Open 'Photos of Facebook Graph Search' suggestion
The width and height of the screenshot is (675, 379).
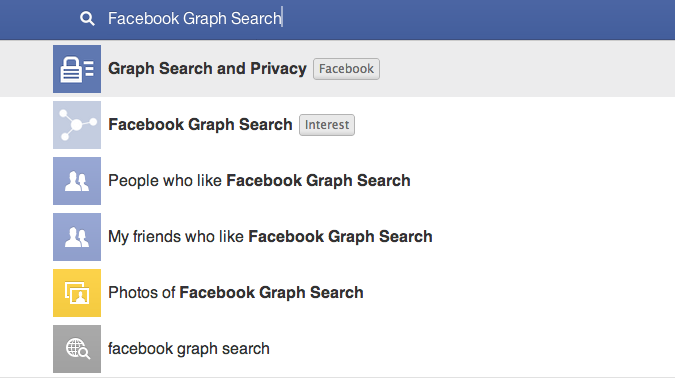pos(236,292)
